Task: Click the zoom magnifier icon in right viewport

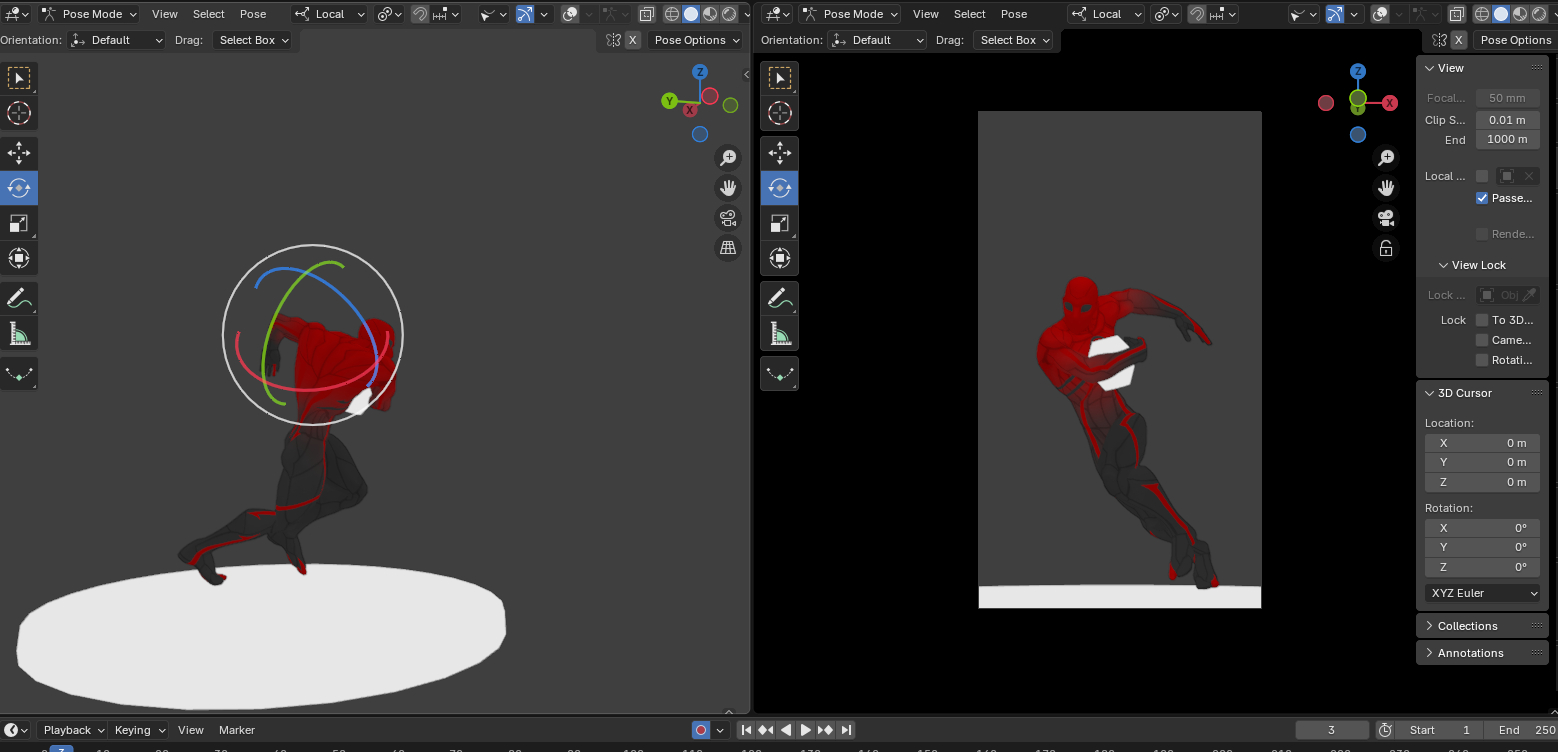Action: tap(1386, 158)
